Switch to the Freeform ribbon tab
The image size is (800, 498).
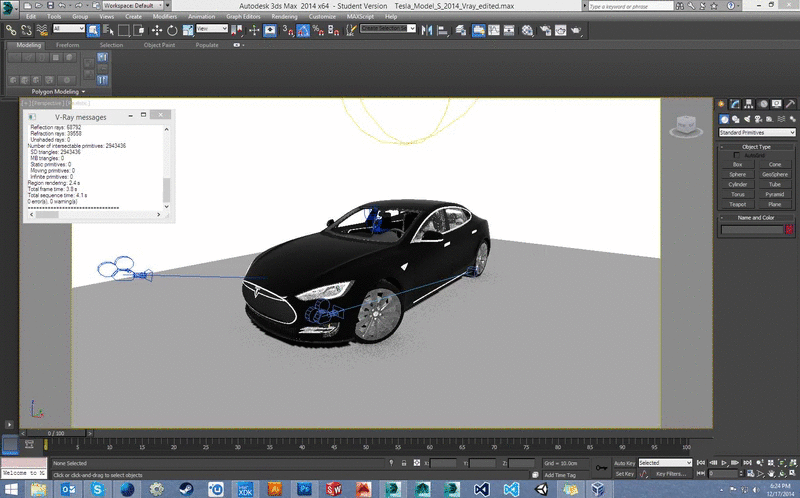(x=67, y=45)
